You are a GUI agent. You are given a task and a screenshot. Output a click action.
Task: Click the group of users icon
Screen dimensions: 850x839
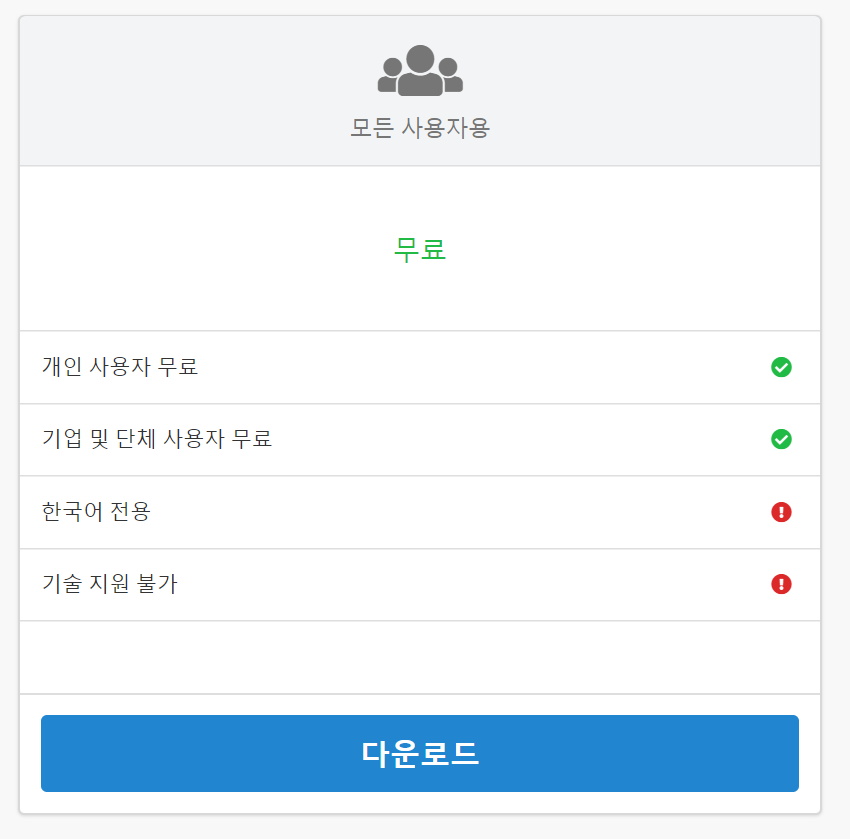pyautogui.click(x=419, y=68)
